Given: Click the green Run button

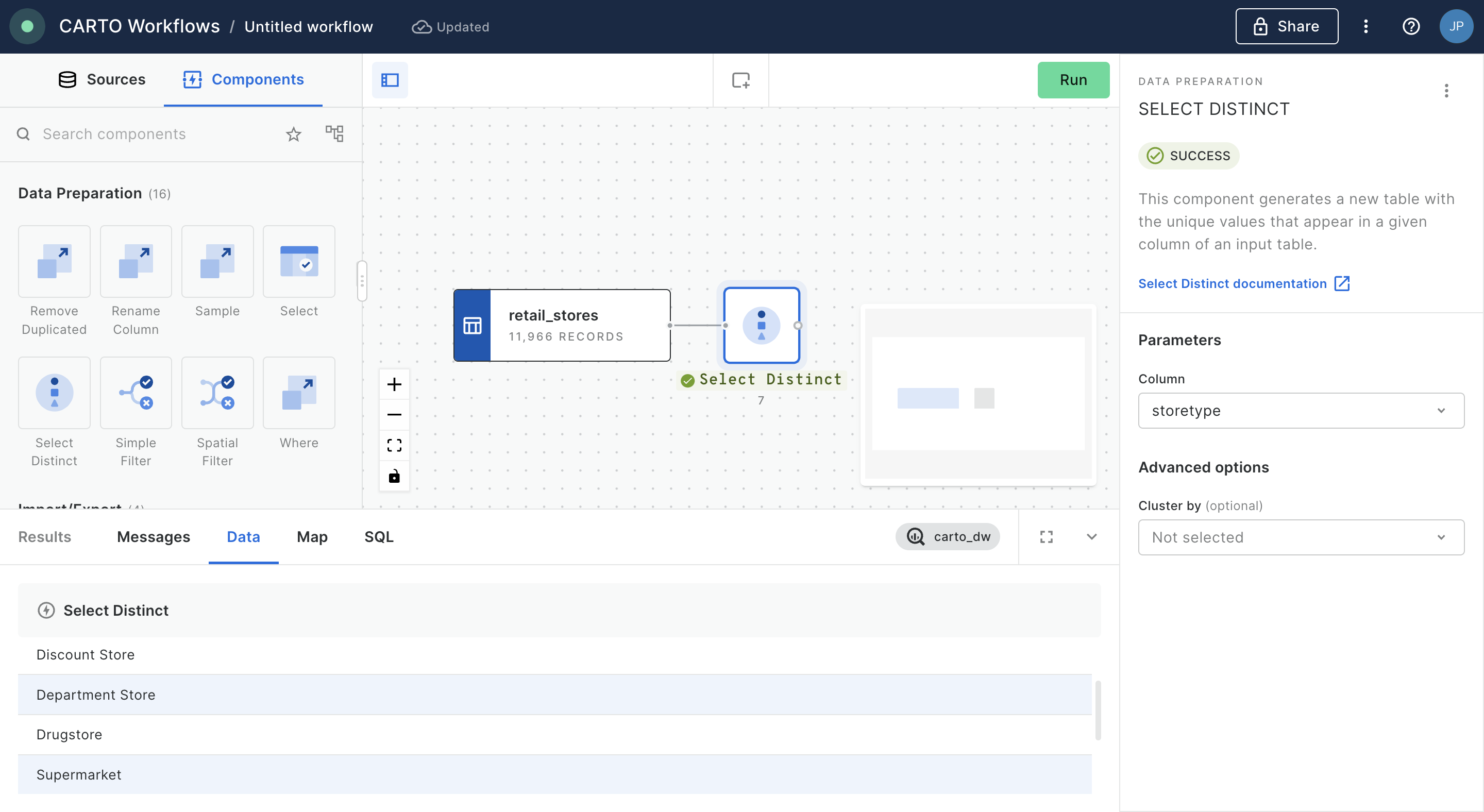Looking at the screenshot, I should point(1073,80).
